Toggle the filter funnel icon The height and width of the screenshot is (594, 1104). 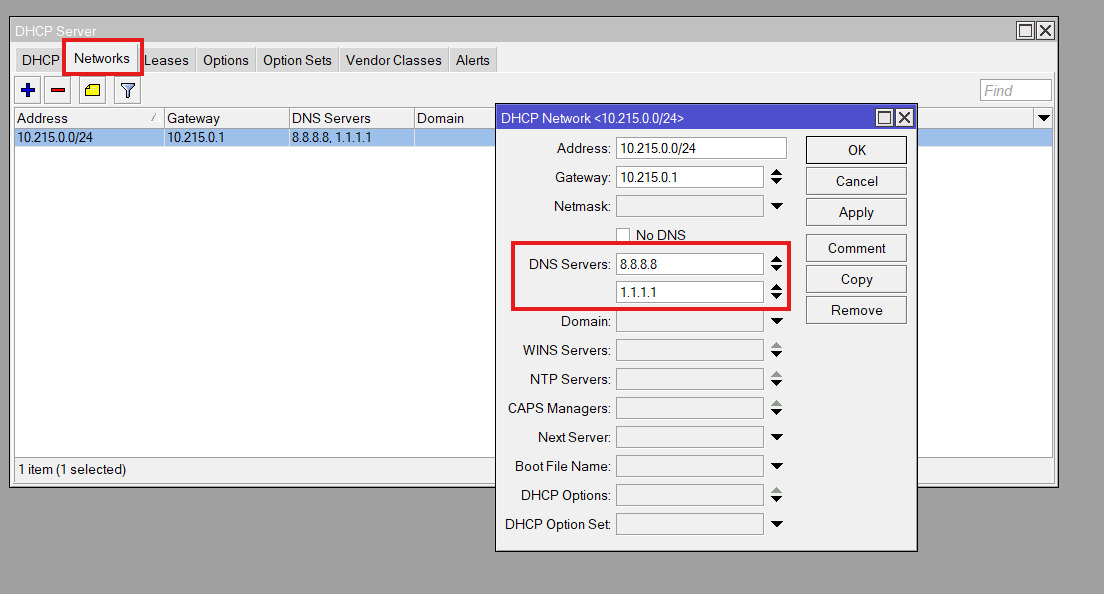click(127, 90)
